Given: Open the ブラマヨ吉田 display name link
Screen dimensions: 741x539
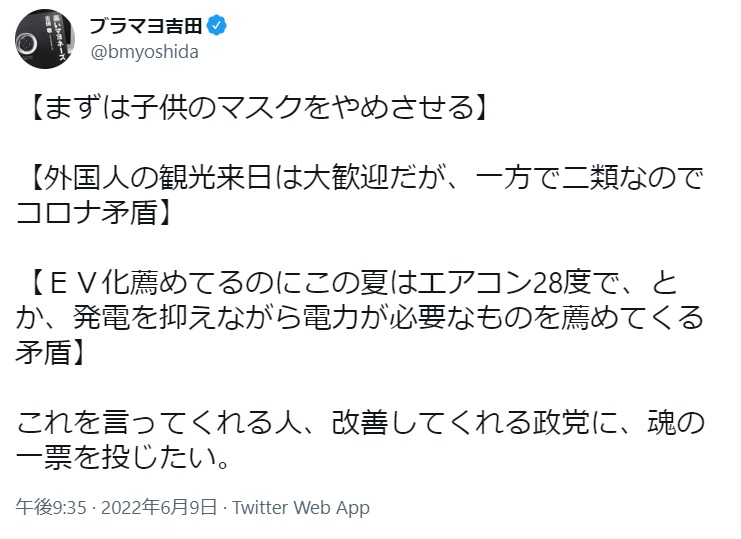Looking at the screenshot, I should (x=146, y=26).
